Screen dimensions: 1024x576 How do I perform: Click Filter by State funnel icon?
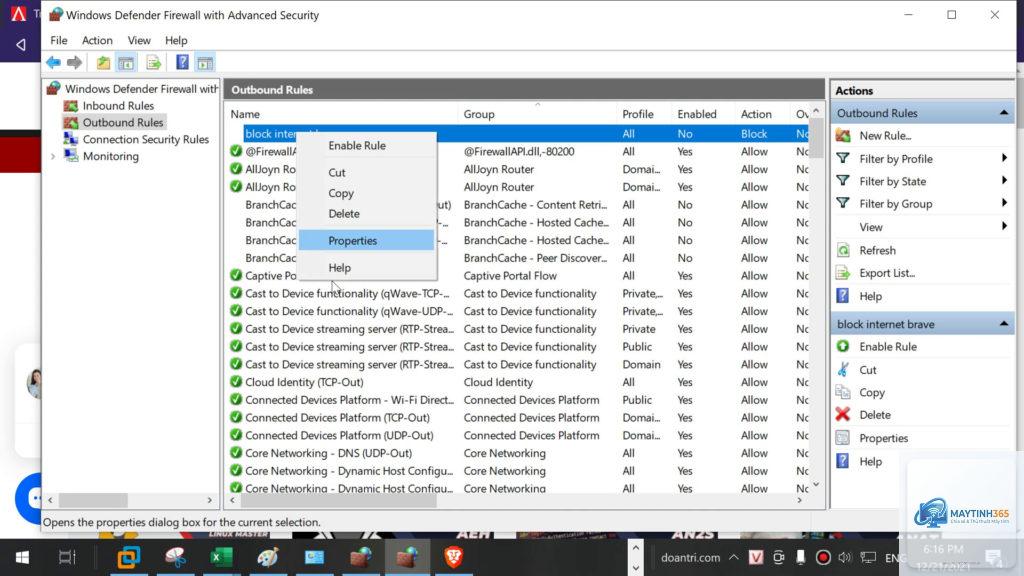(x=843, y=181)
